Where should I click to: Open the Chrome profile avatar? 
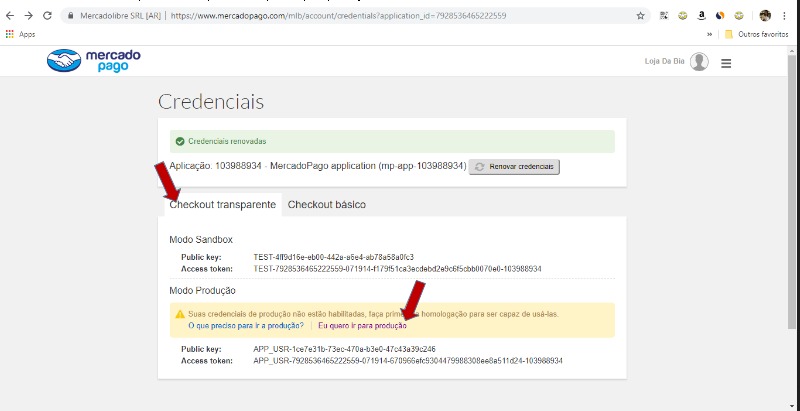click(765, 16)
